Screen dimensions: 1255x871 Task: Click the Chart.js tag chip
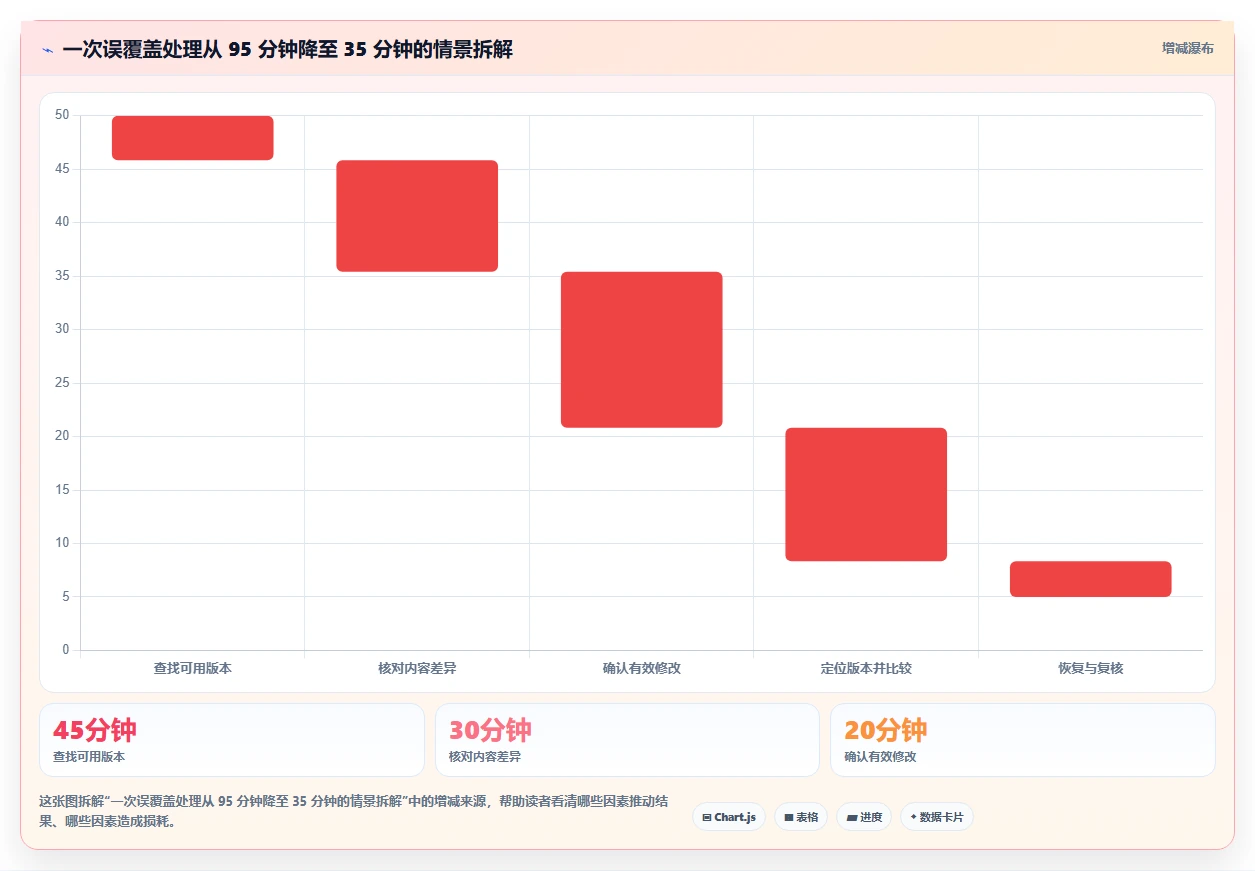[x=729, y=817]
